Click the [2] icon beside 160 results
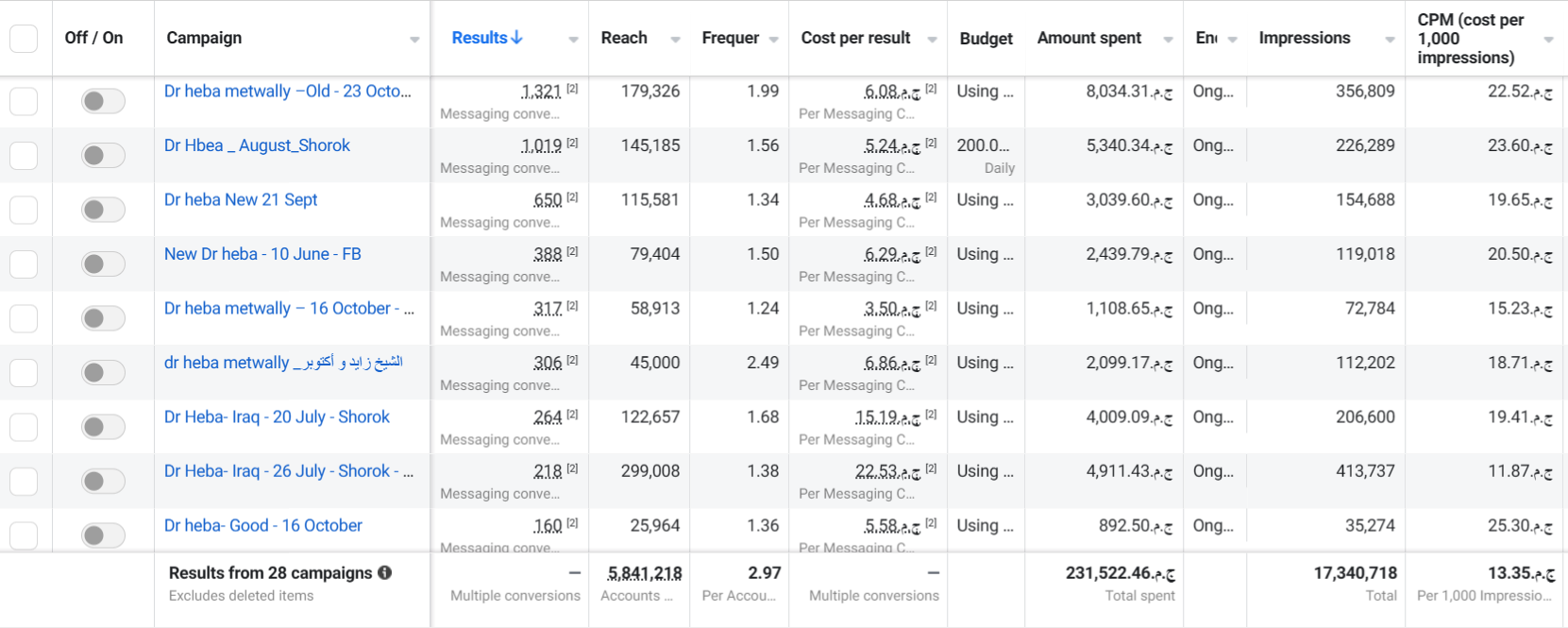This screenshot has width=1568, height=628. pos(572,523)
